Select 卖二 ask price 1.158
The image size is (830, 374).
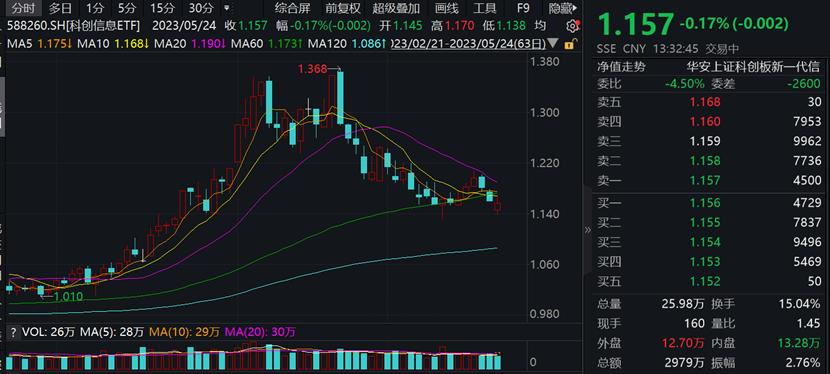705,161
